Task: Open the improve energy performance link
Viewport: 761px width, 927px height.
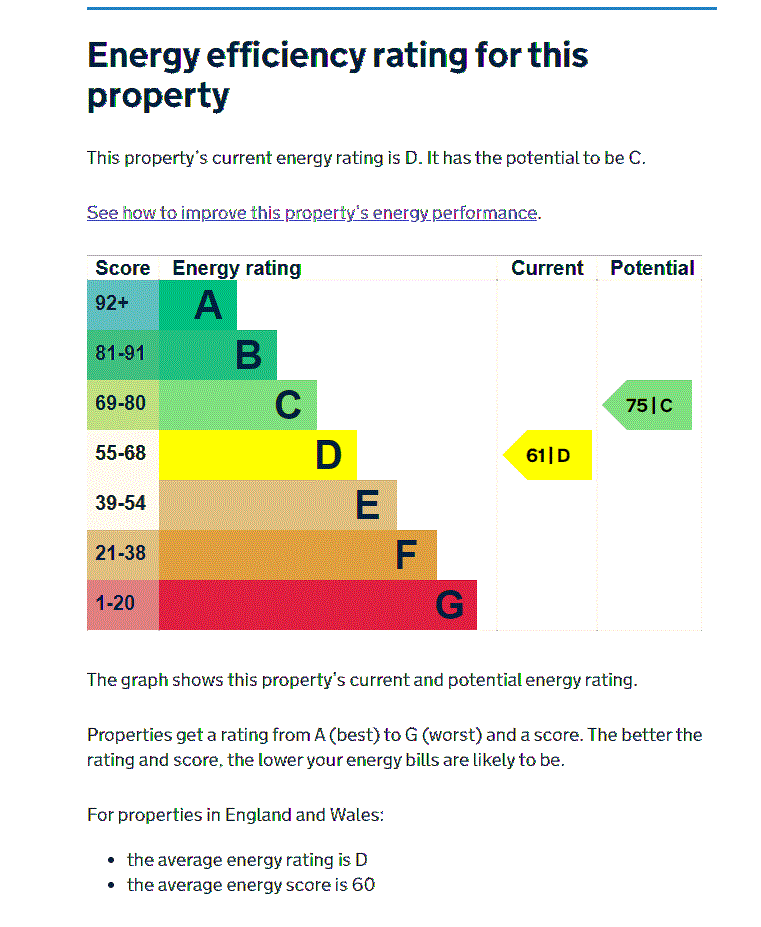Action: click(312, 213)
